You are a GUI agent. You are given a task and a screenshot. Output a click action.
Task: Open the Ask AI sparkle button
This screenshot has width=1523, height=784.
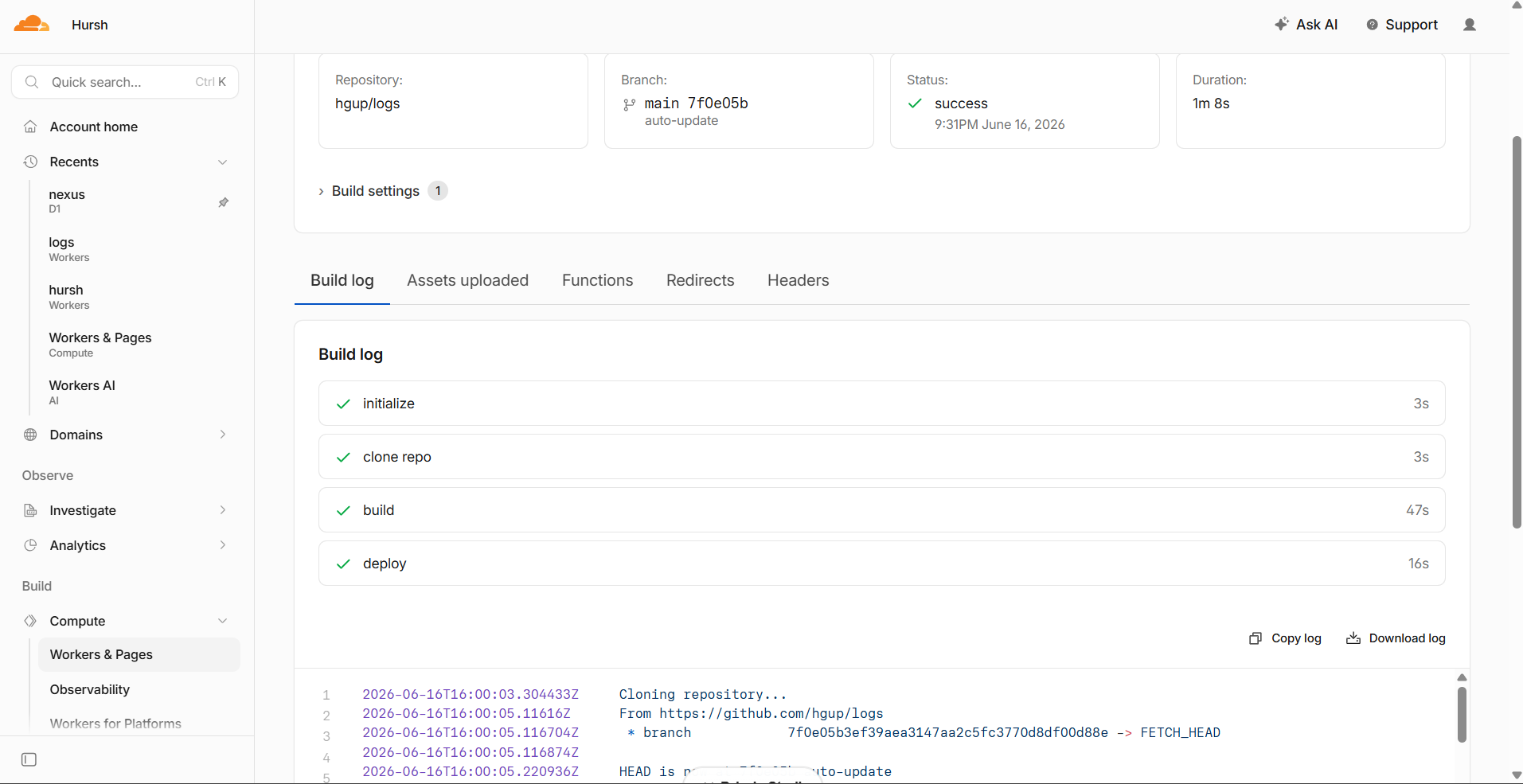pyautogui.click(x=1306, y=25)
